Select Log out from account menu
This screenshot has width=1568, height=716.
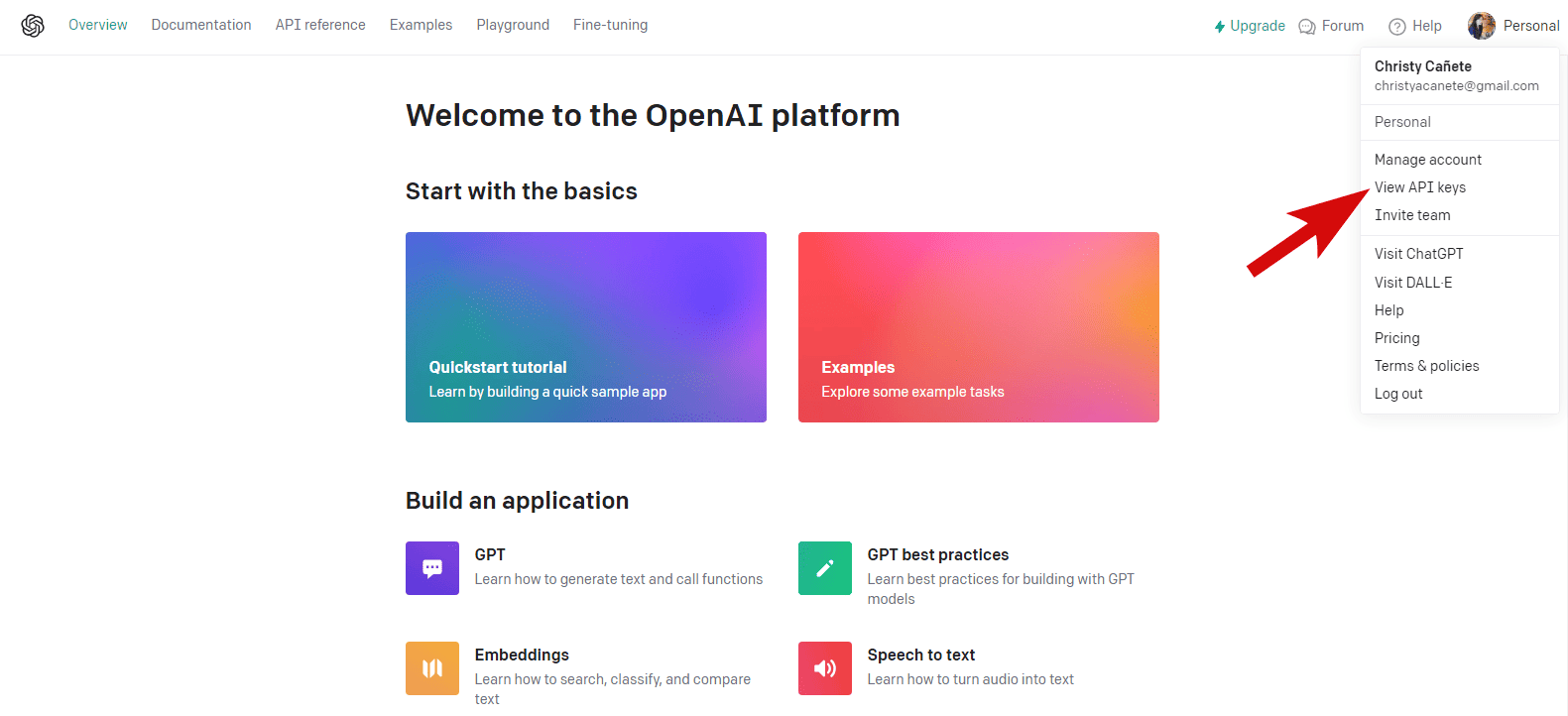1398,394
